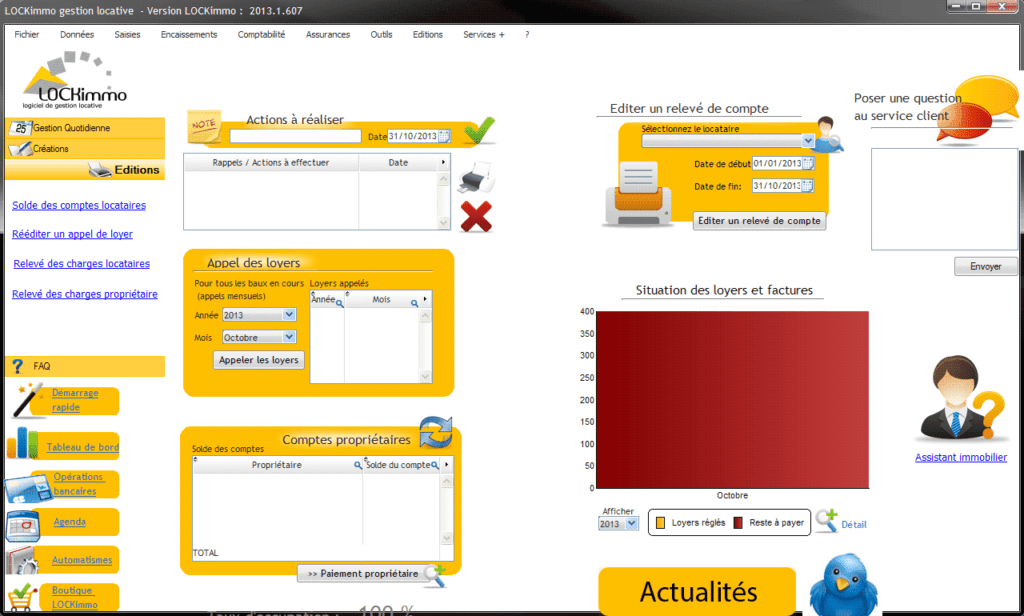Image resolution: width=1024 pixels, height=616 pixels.
Task: Click the Envoyer button
Action: (985, 267)
